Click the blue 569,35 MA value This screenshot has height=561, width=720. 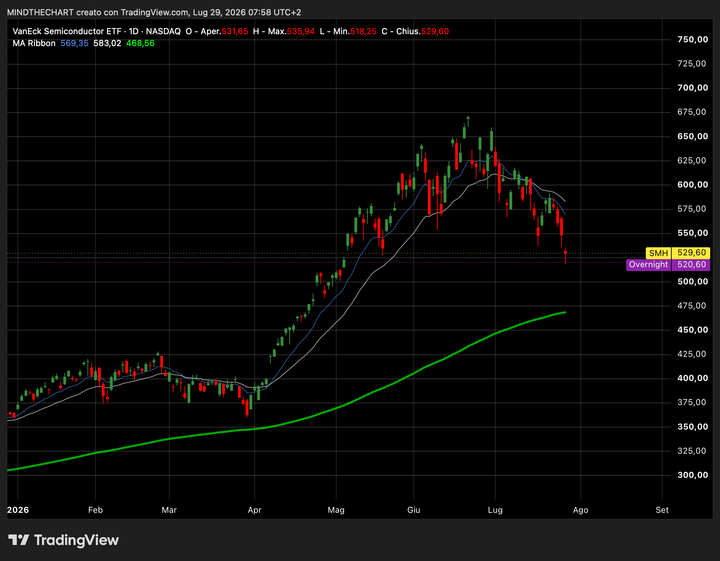click(74, 43)
